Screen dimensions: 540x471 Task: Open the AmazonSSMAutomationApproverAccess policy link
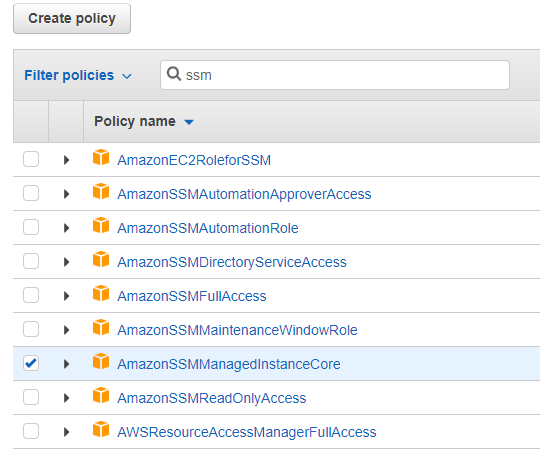coord(244,195)
